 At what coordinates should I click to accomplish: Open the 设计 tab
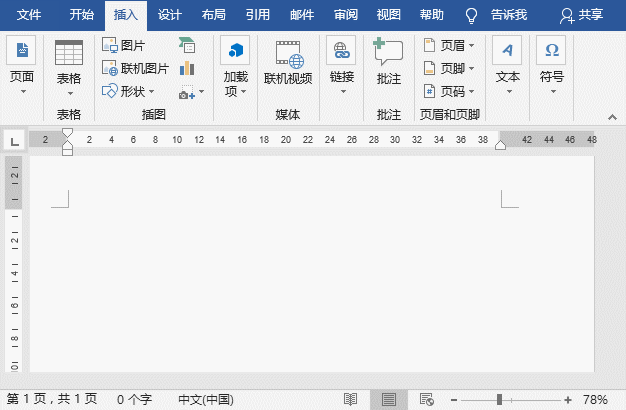170,15
